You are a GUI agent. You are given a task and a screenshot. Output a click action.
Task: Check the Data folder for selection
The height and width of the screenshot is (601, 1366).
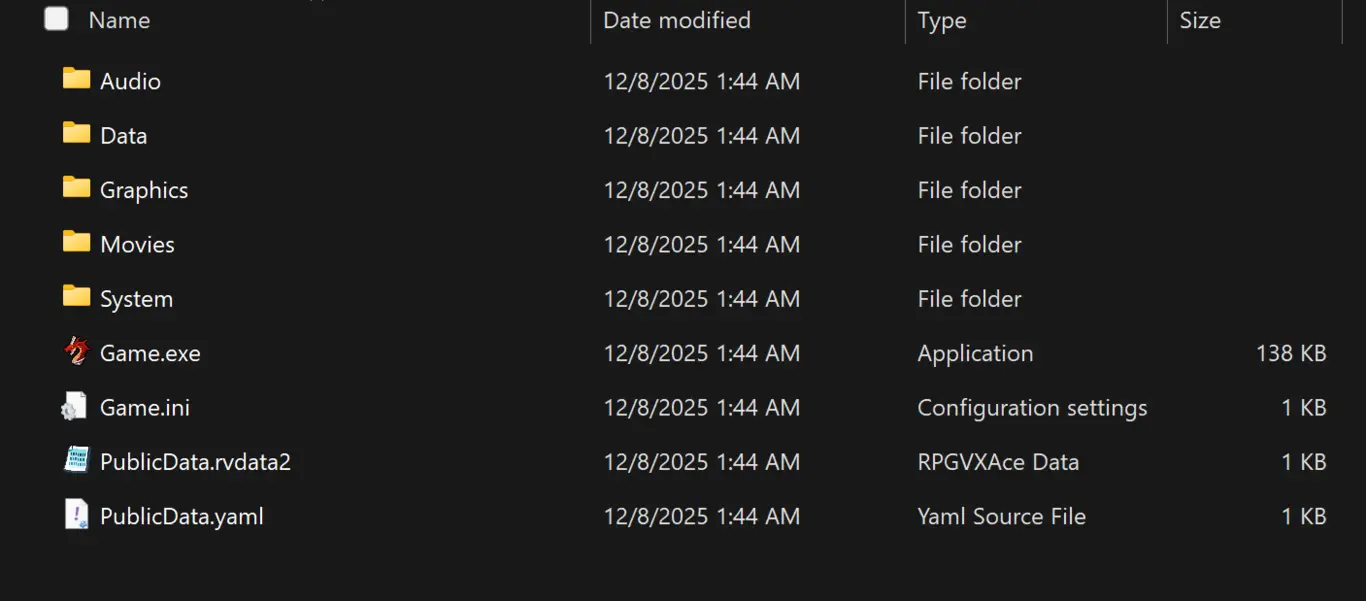pos(74,135)
